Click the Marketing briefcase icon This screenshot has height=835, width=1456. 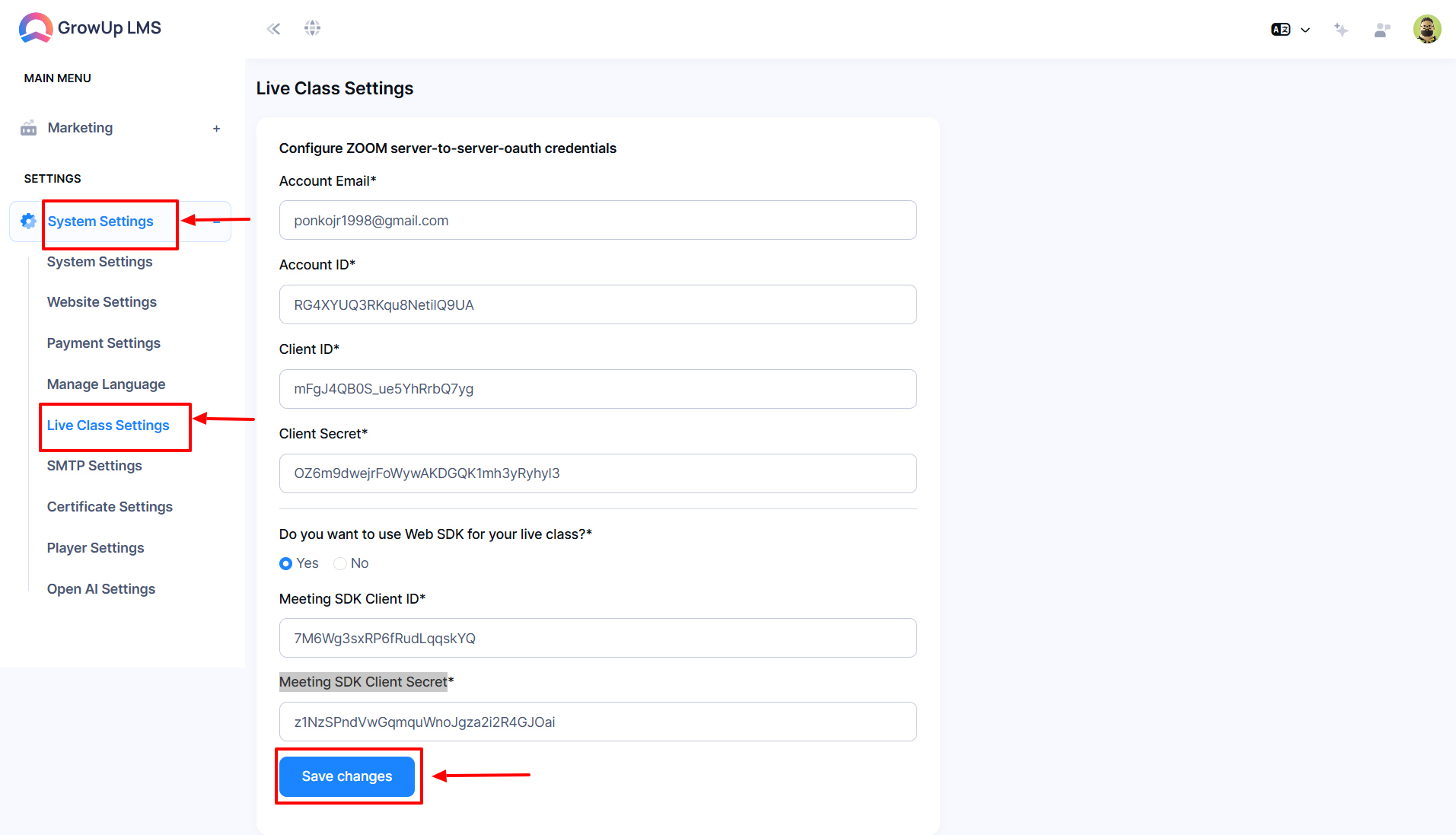28,128
